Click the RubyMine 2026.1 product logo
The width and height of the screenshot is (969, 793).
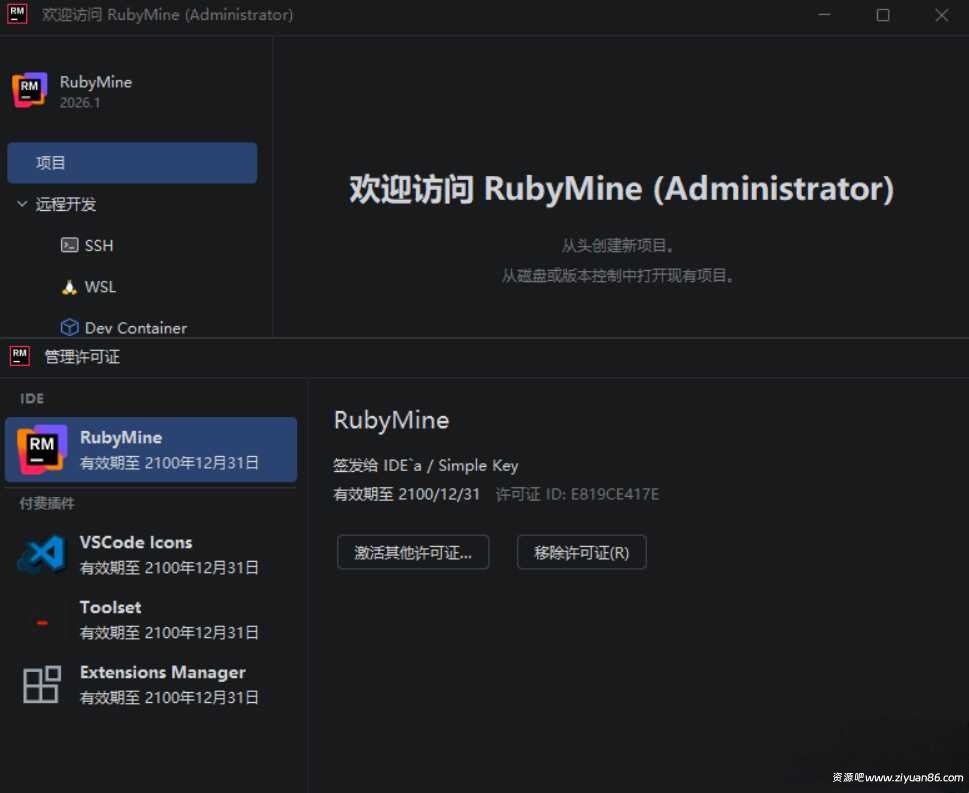(x=30, y=91)
